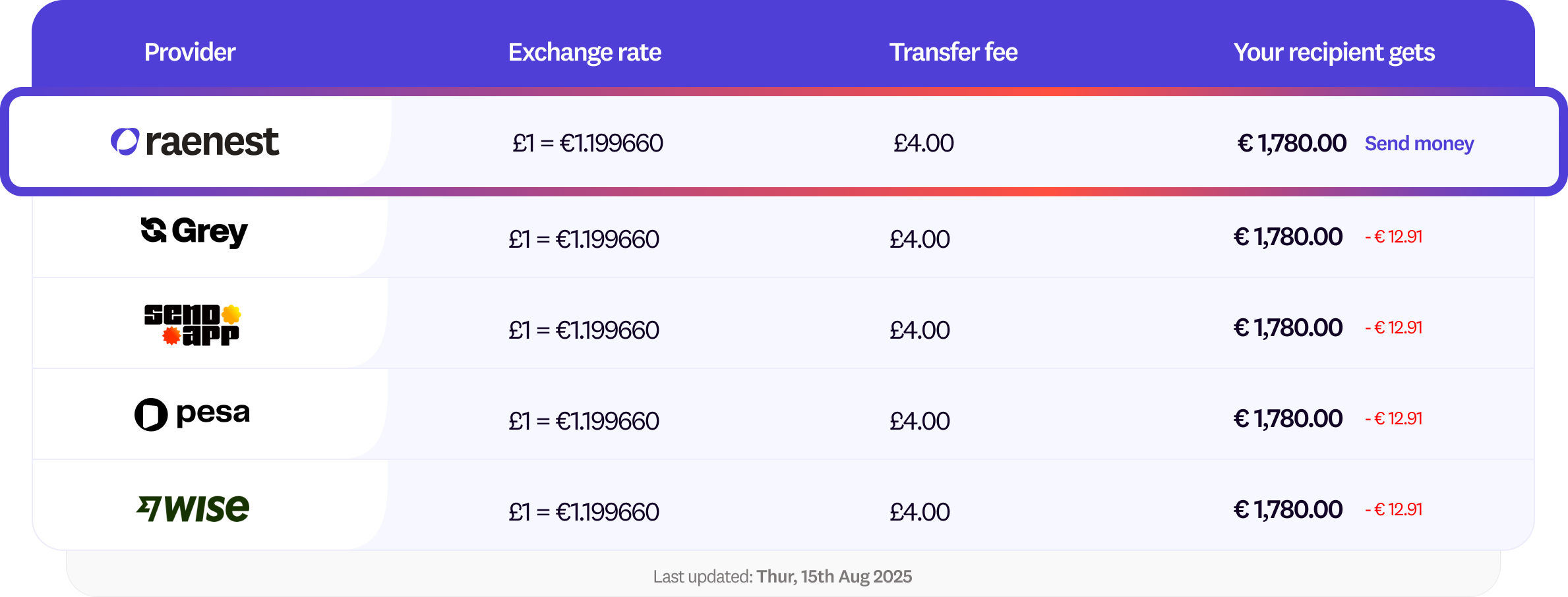
Task: Click Wise row's red -€ 12.91 difference
Action: [x=1393, y=509]
